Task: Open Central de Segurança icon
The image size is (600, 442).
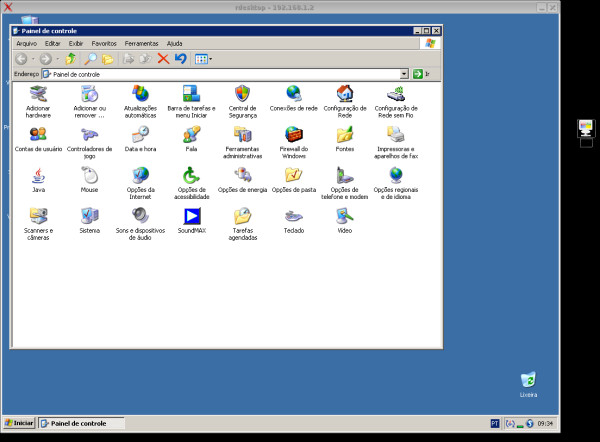Action: (x=243, y=101)
